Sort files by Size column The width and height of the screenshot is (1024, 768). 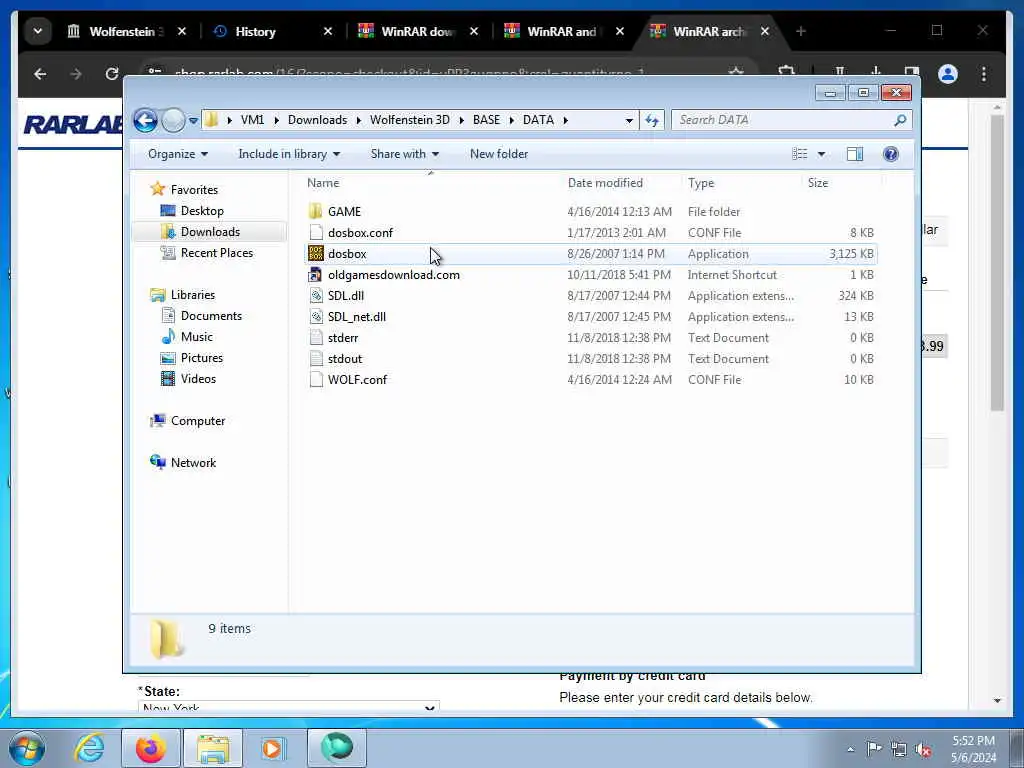(x=818, y=183)
